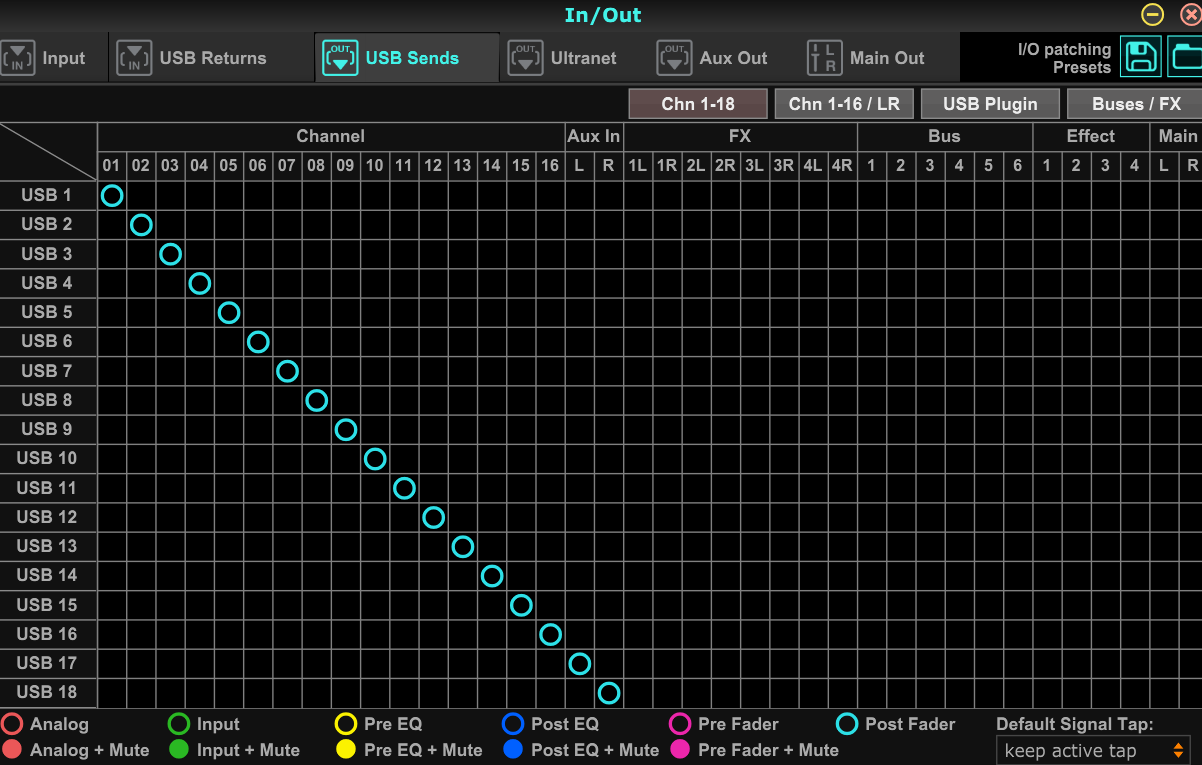Toggle USB 5 patch on channel 05

pos(229,312)
